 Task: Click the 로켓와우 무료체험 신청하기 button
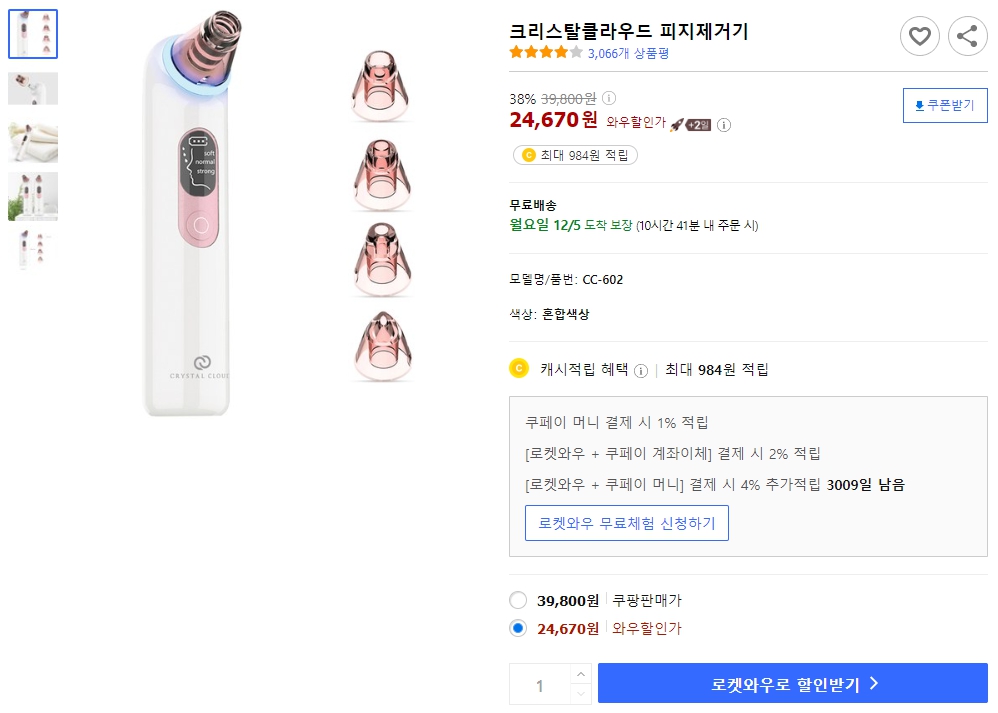627,522
